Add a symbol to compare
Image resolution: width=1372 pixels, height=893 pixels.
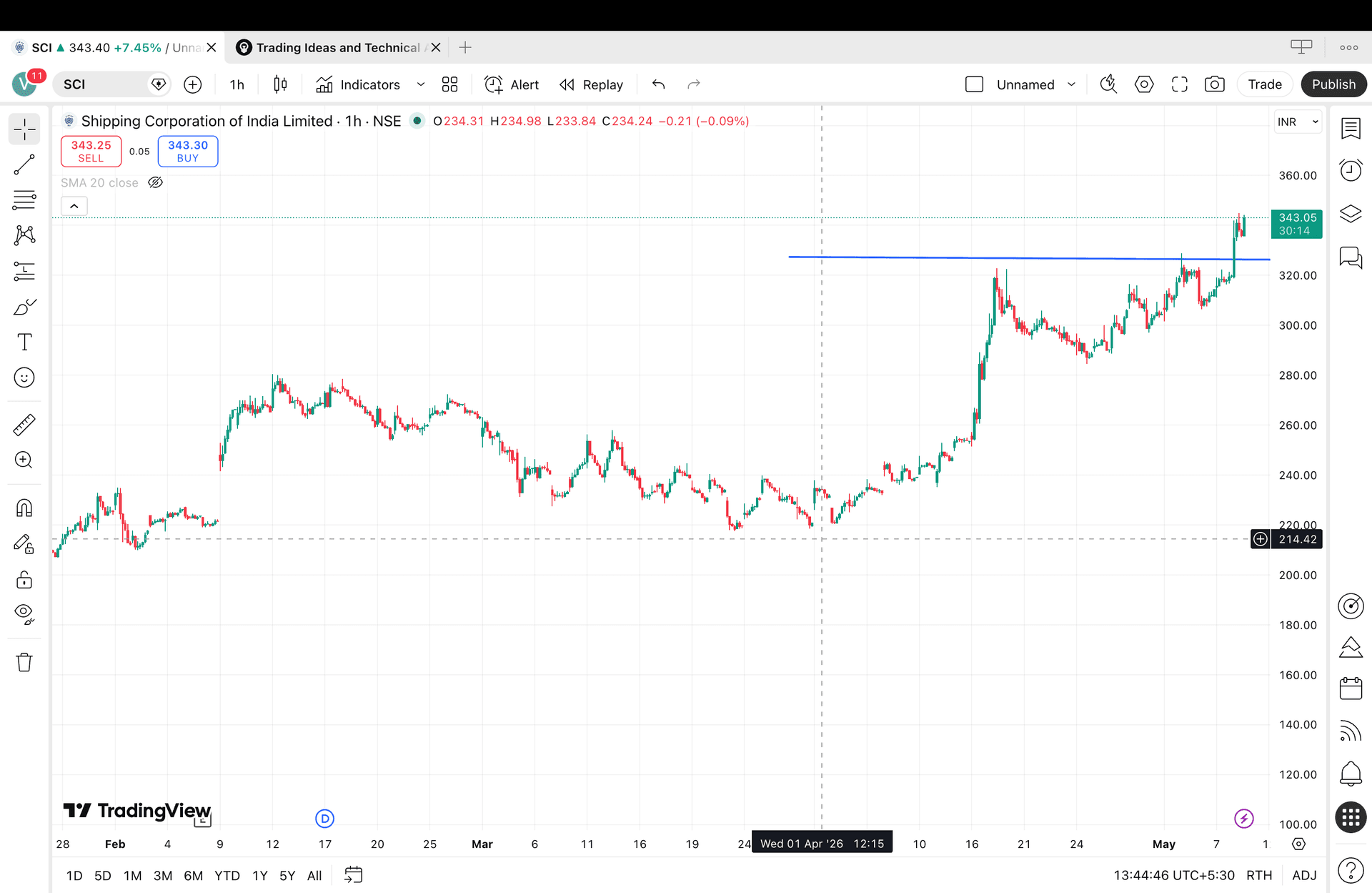[x=192, y=84]
